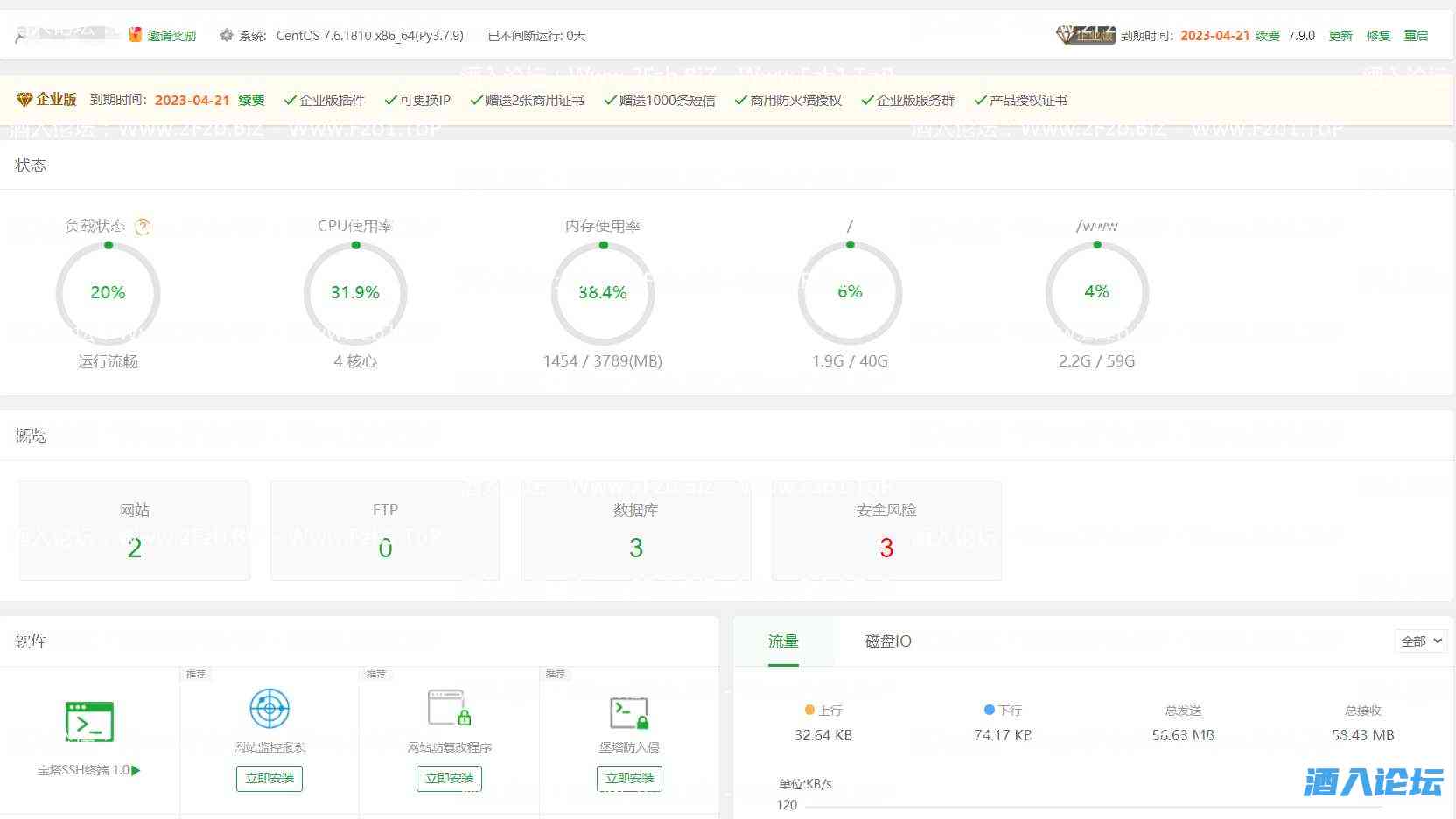This screenshot has height=819, width=1456.
Task: Click the 续费 link in enterprise banner
Action: coord(251,100)
